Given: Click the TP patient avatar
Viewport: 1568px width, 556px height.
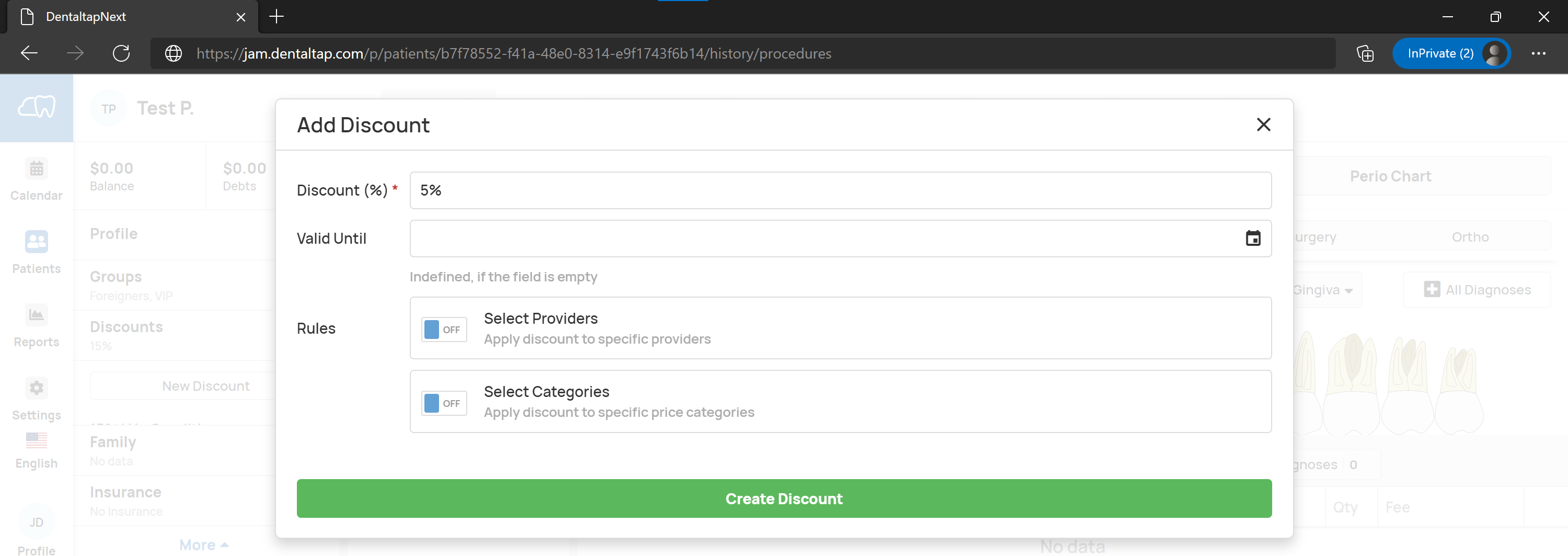Looking at the screenshot, I should 108,108.
